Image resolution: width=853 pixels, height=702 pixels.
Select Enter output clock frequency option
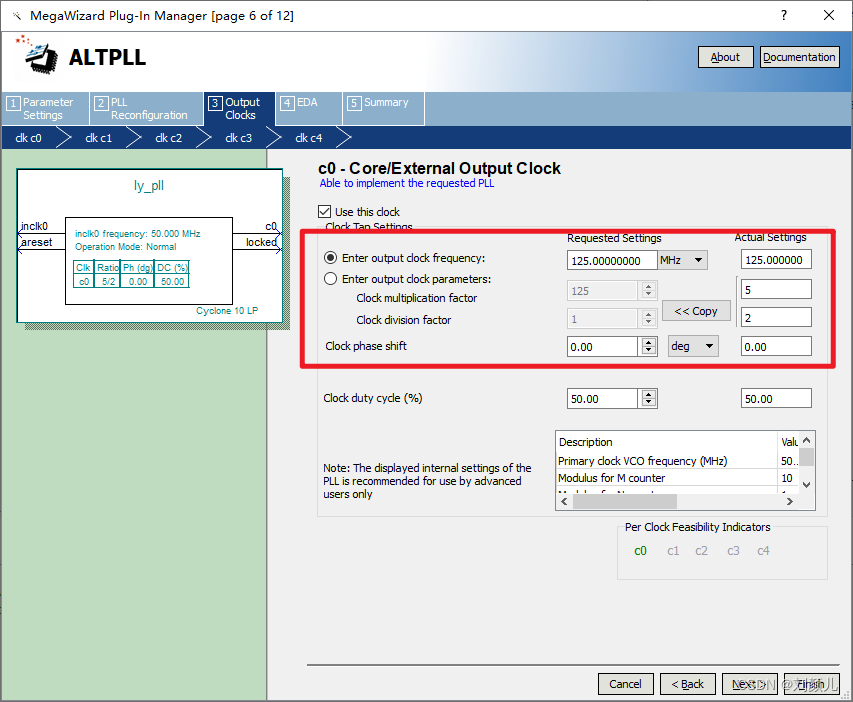331,259
